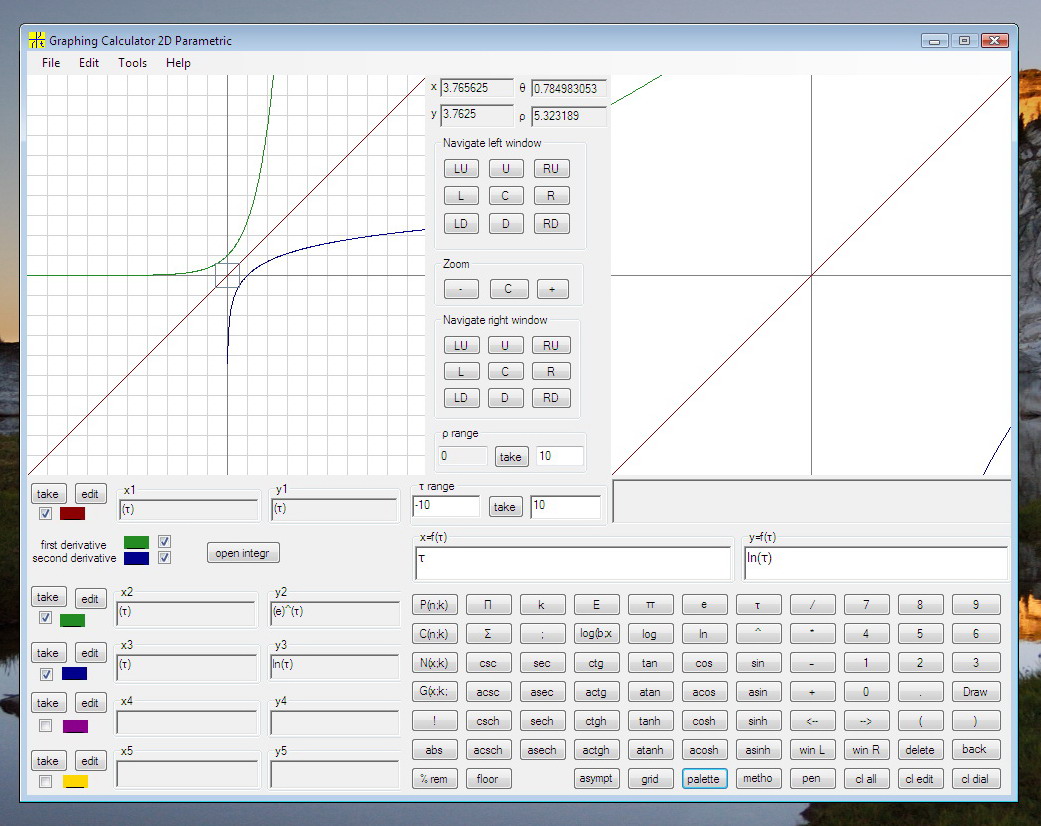This screenshot has height=826, width=1041.
Task: Click the division slash key
Action: click(812, 605)
